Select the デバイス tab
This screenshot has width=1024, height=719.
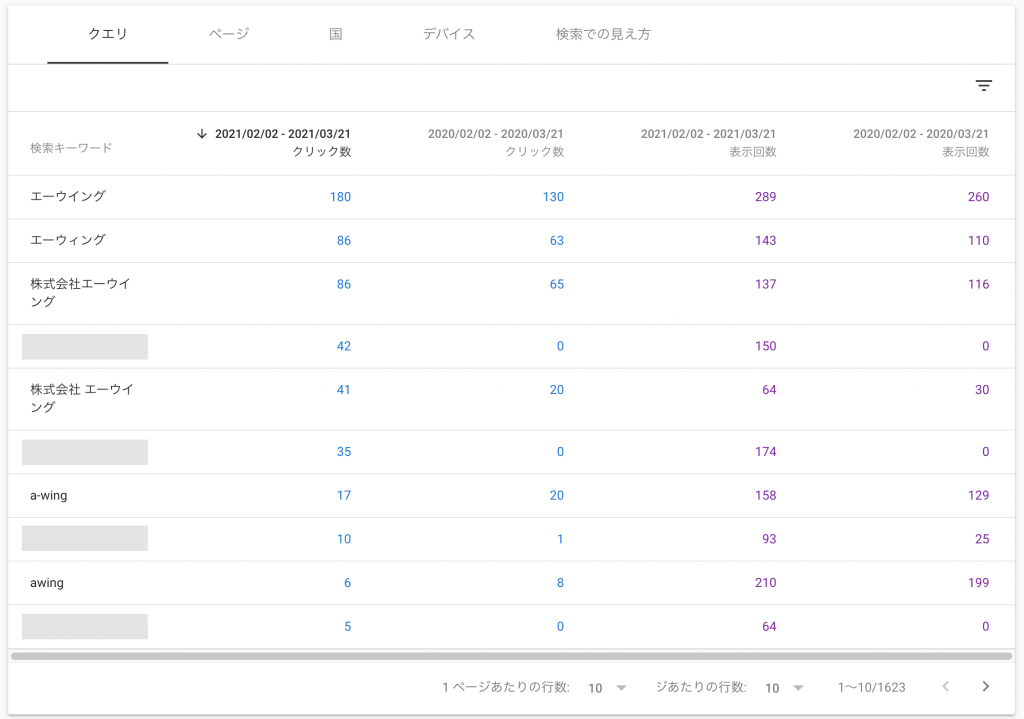tap(448, 34)
